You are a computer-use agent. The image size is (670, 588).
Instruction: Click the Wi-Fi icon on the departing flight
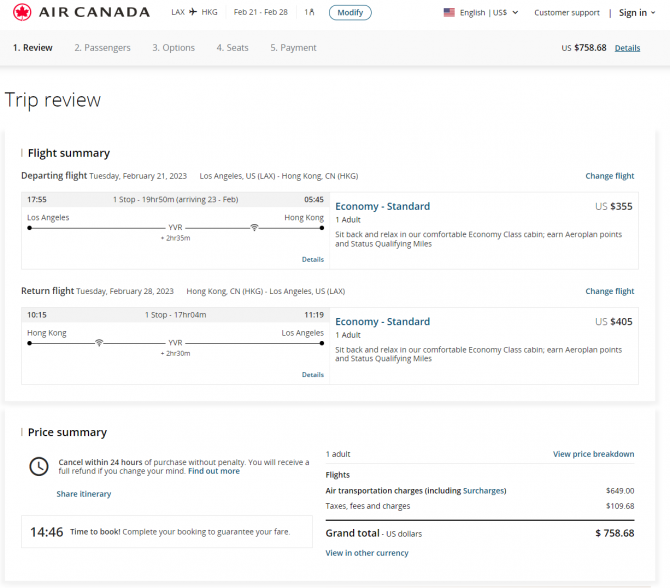[254, 227]
